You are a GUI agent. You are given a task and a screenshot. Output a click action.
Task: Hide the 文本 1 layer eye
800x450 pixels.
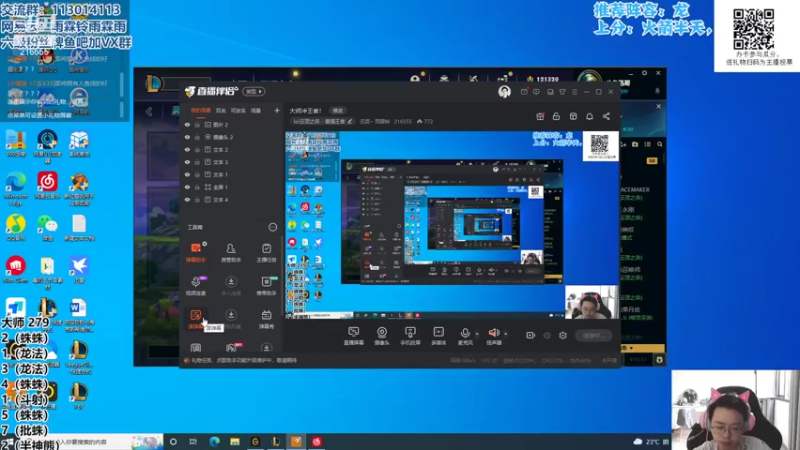click(187, 174)
